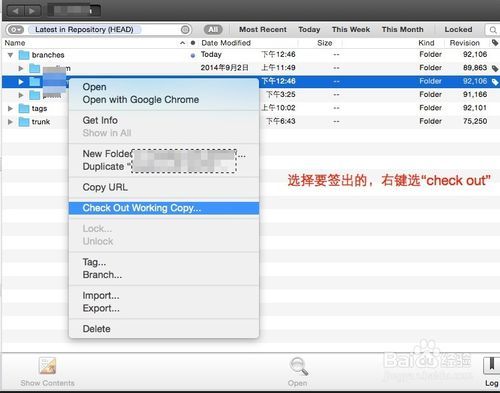Screen dimensions: 500x393
Task: Click the forward navigation arrow
Action: pos(32,11)
